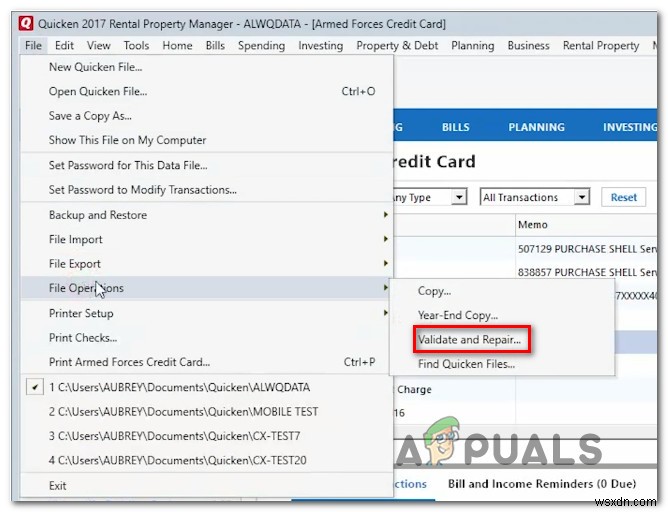668x512 pixels.
Task: Open the Business menu
Action: 528,46
